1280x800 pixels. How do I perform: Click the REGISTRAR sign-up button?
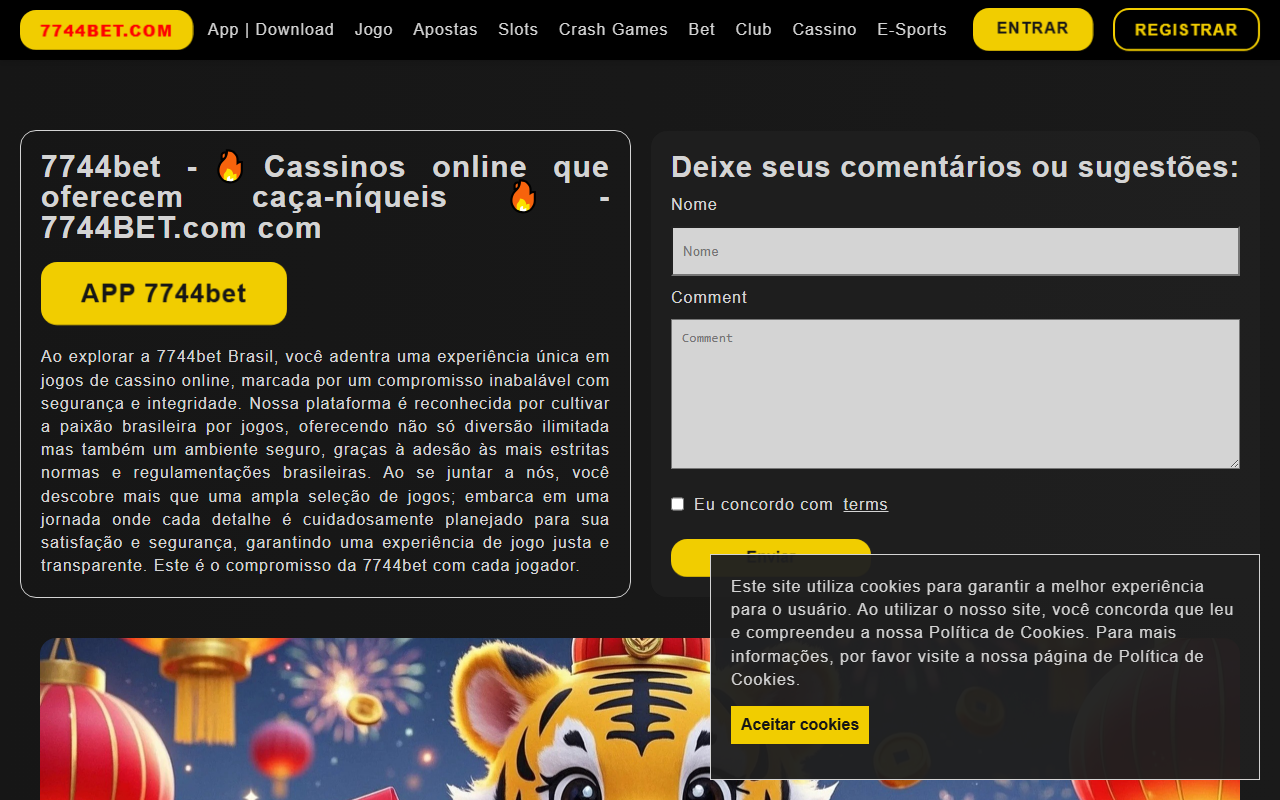click(x=1186, y=29)
